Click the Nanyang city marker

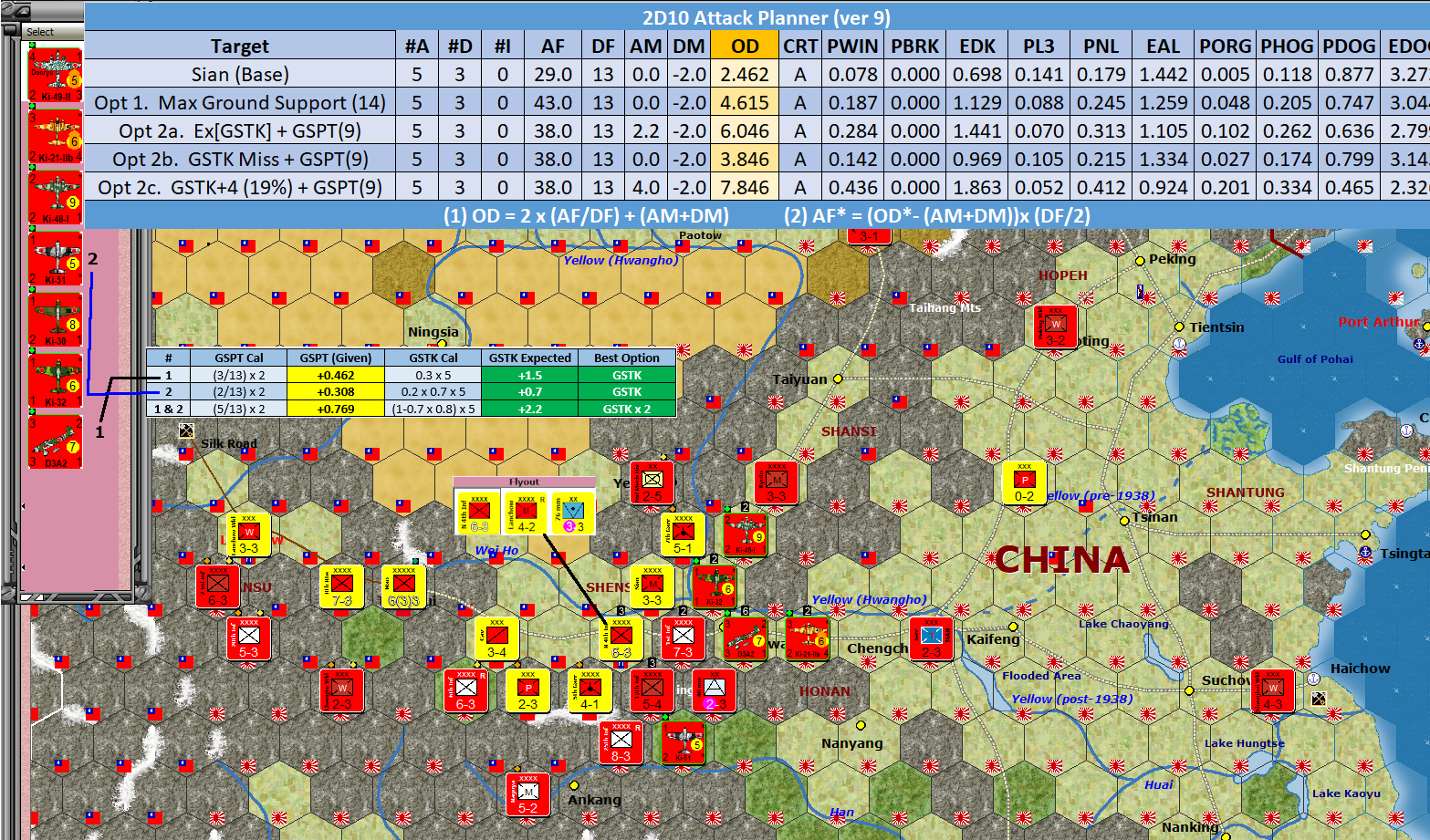click(x=862, y=725)
